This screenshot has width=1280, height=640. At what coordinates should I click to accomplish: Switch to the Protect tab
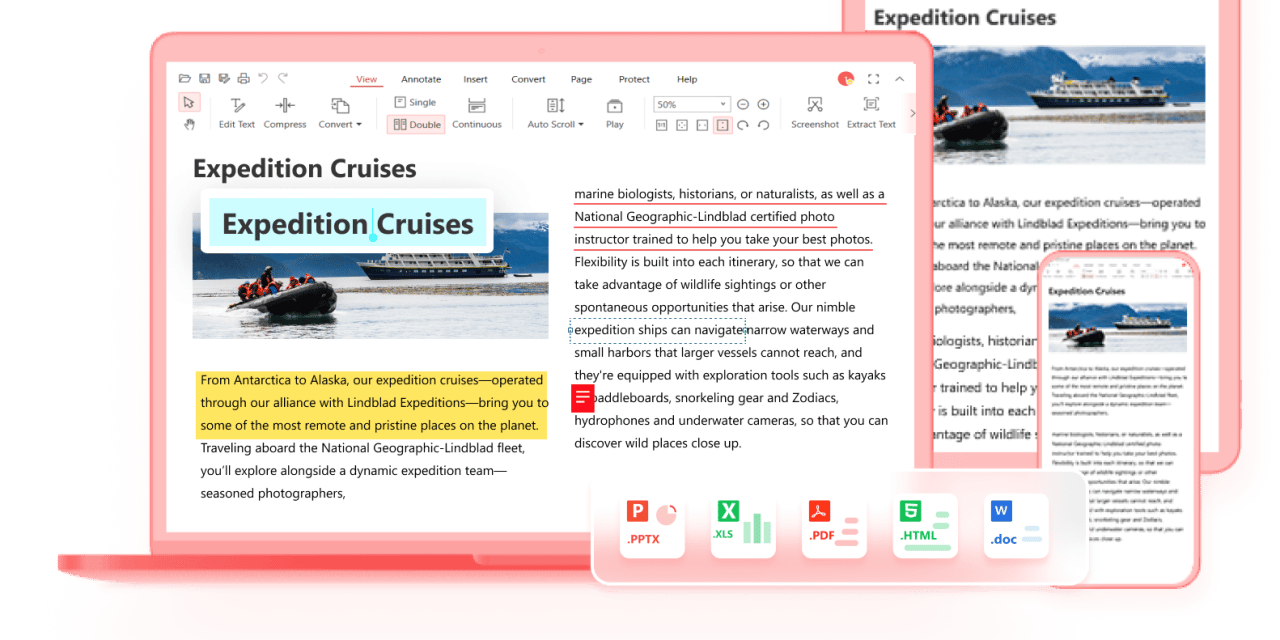[634, 79]
